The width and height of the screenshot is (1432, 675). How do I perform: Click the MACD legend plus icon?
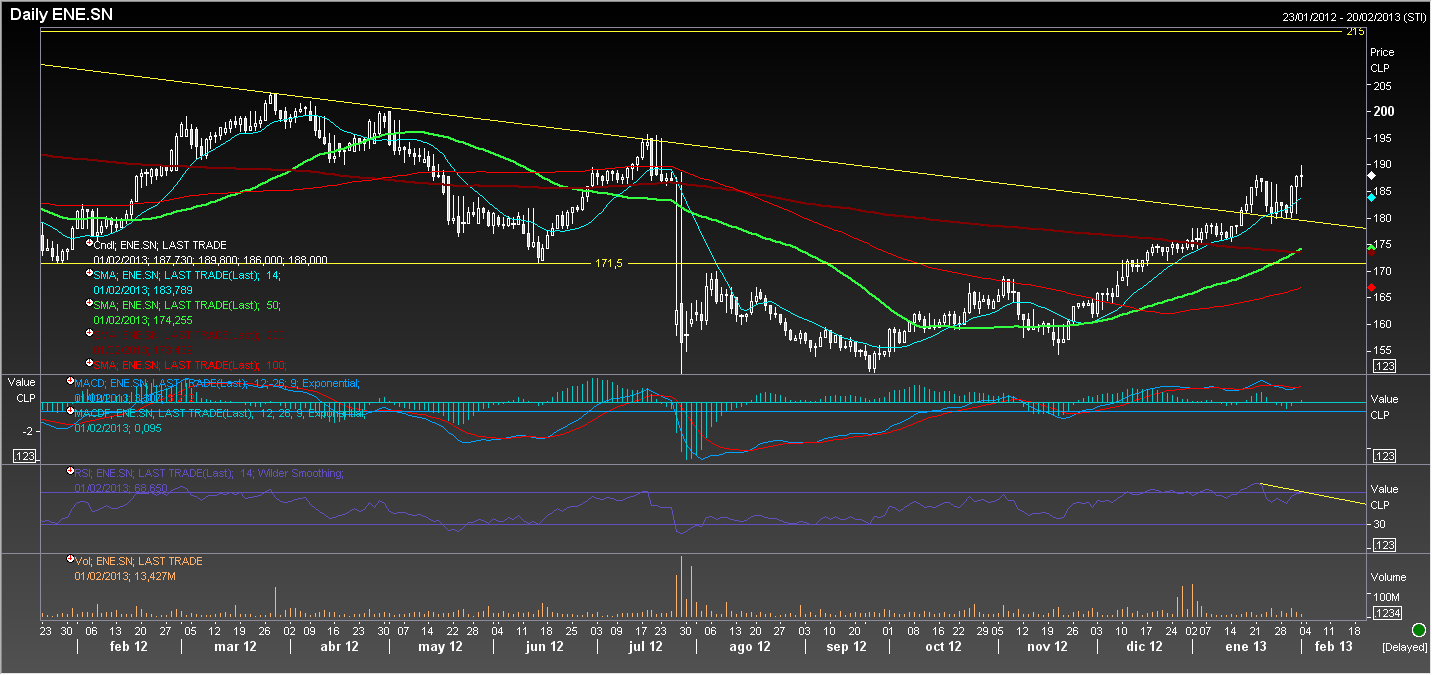click(71, 382)
